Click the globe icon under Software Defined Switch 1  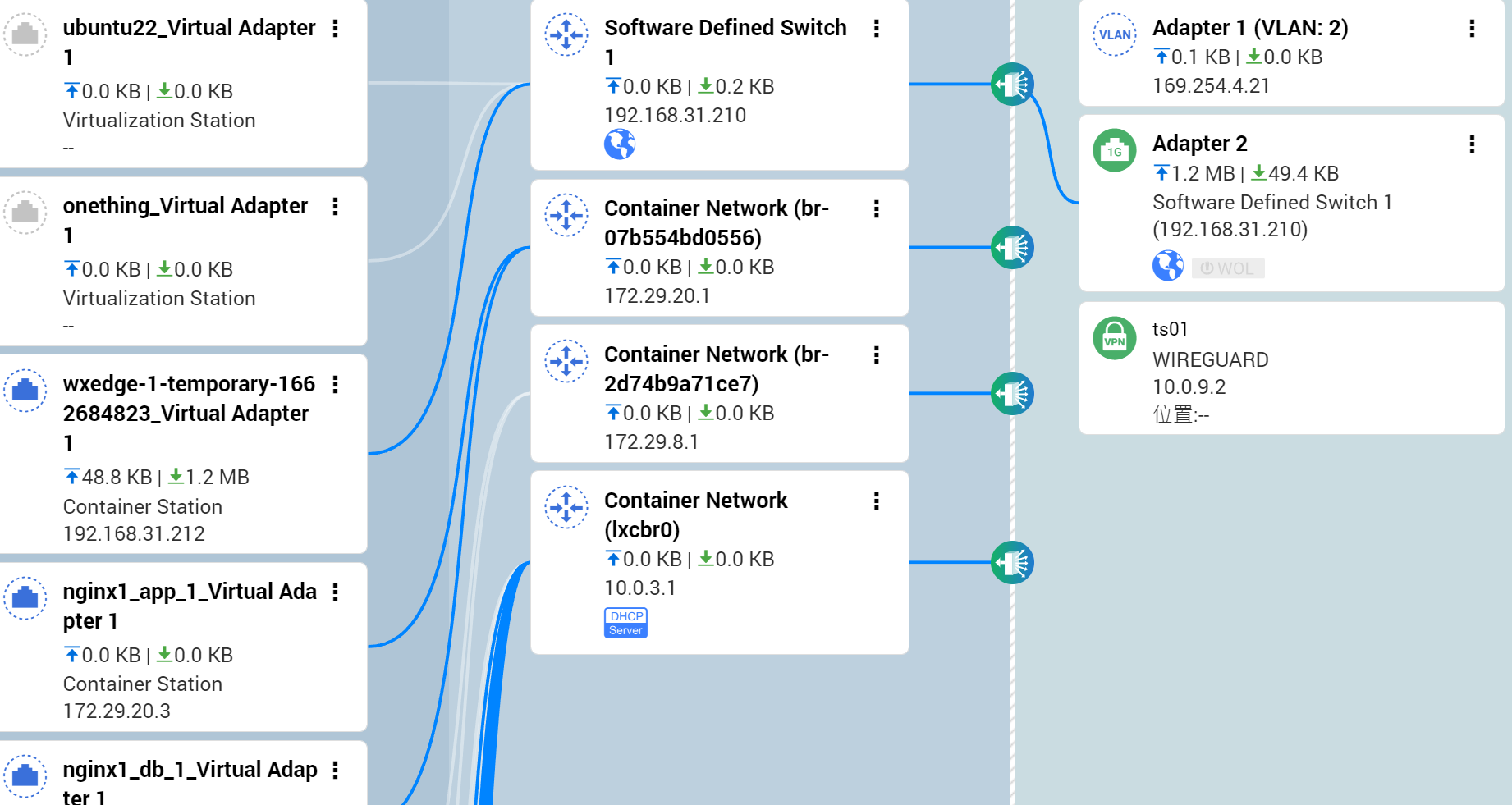pos(620,144)
